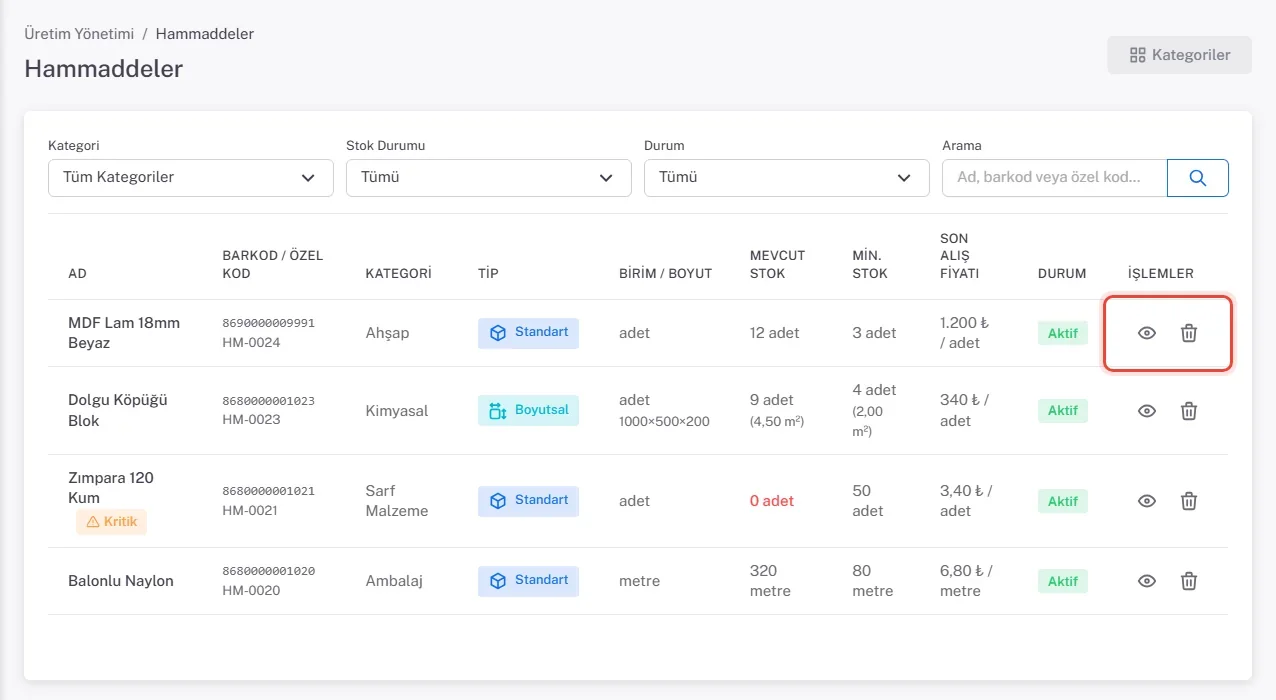
Task: Click the Ambalaj category cell
Action: pyautogui.click(x=394, y=581)
